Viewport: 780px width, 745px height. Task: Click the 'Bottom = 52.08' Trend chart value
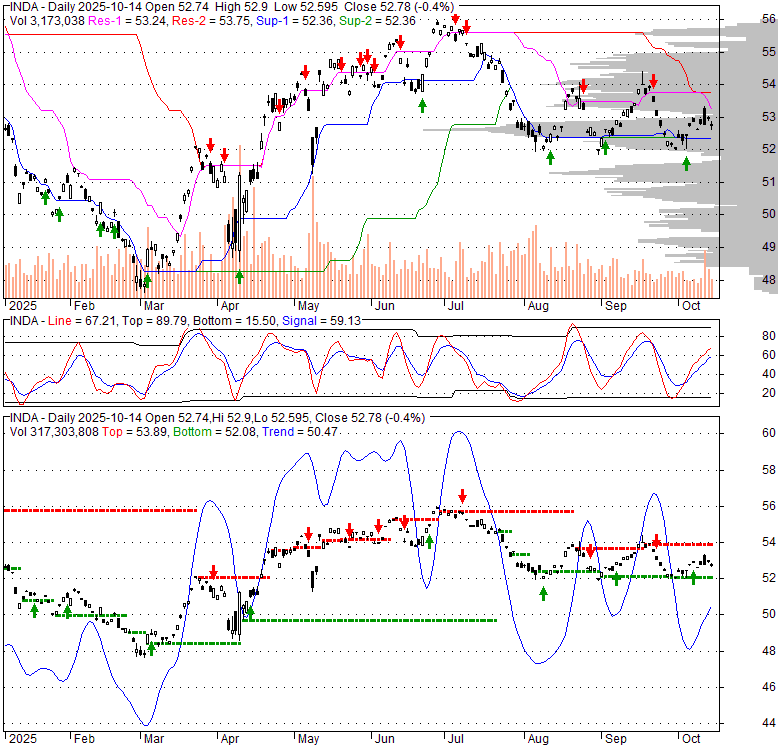(x=215, y=432)
